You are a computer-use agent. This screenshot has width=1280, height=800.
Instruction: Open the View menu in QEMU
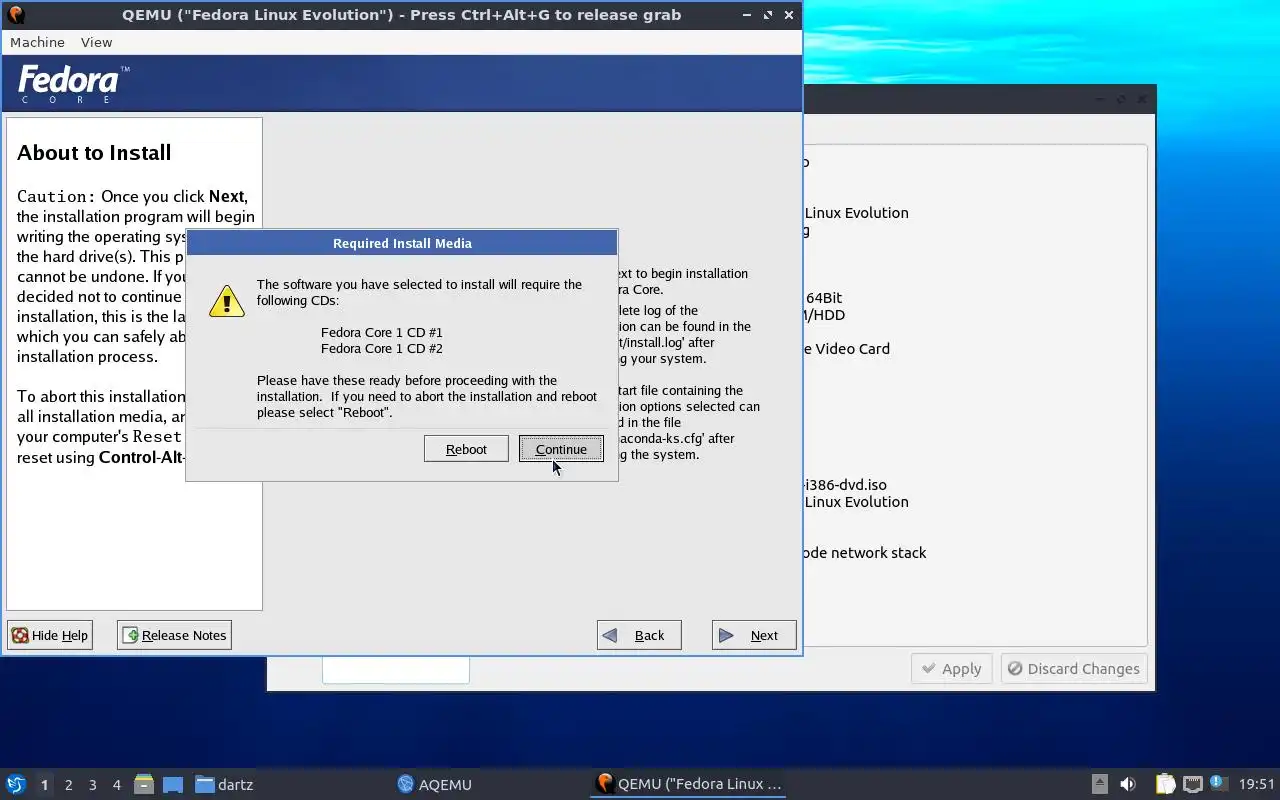pos(96,42)
